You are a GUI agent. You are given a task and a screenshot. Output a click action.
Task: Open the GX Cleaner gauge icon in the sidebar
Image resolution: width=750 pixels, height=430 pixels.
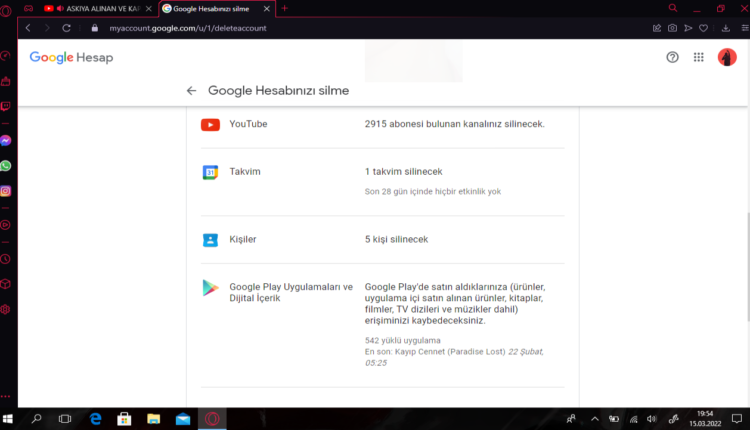pyautogui.click(x=6, y=56)
